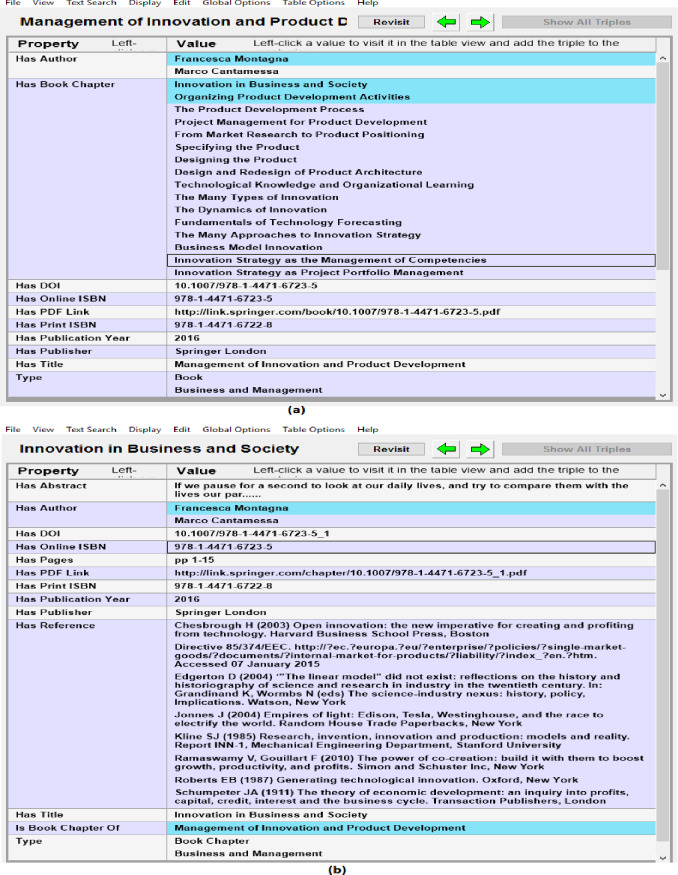The width and height of the screenshot is (678, 875).
Task: Select 'Innovation Strategy as the Management of Competencies' row
Action: 330,260
